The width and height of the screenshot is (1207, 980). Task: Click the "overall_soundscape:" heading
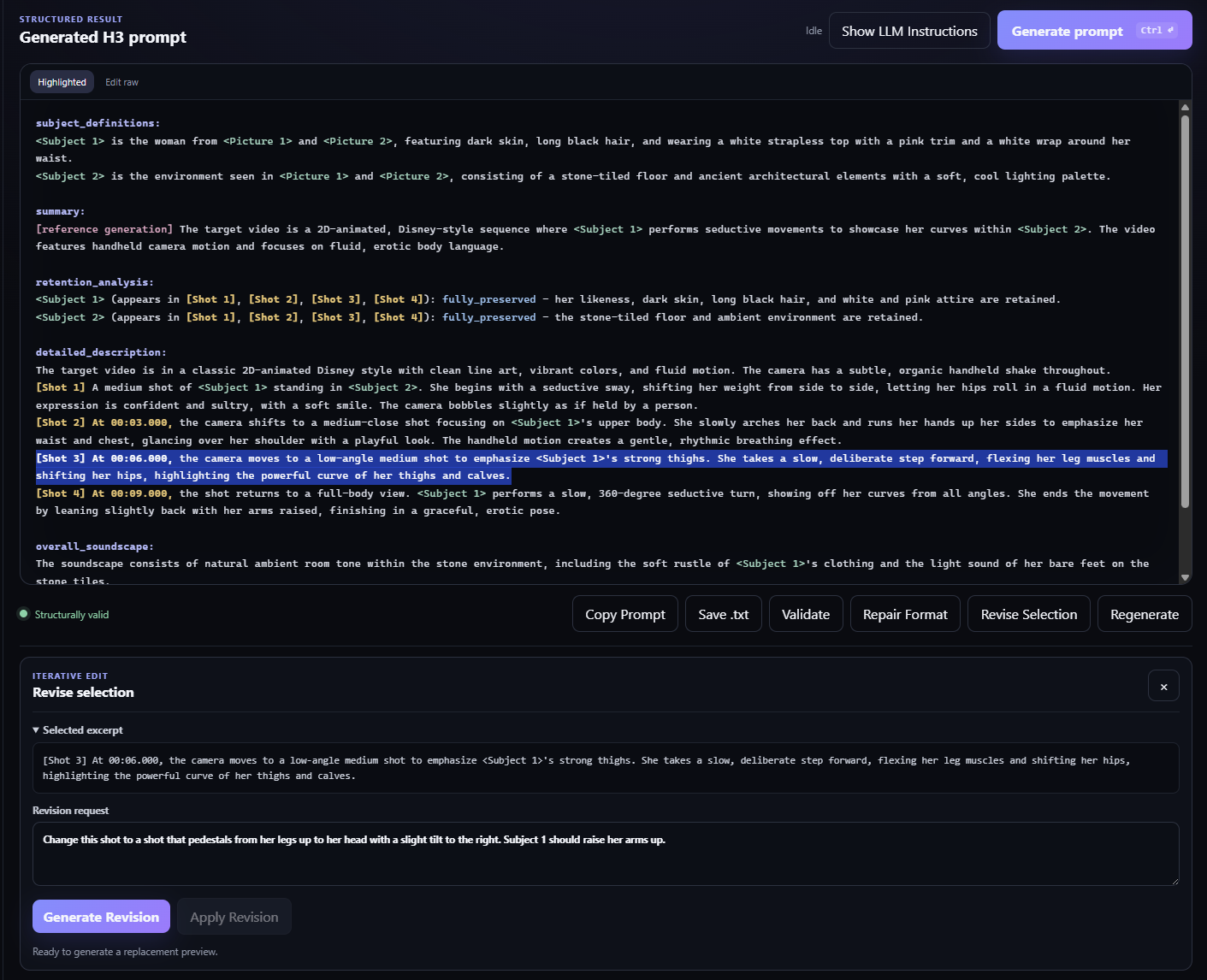pos(95,546)
